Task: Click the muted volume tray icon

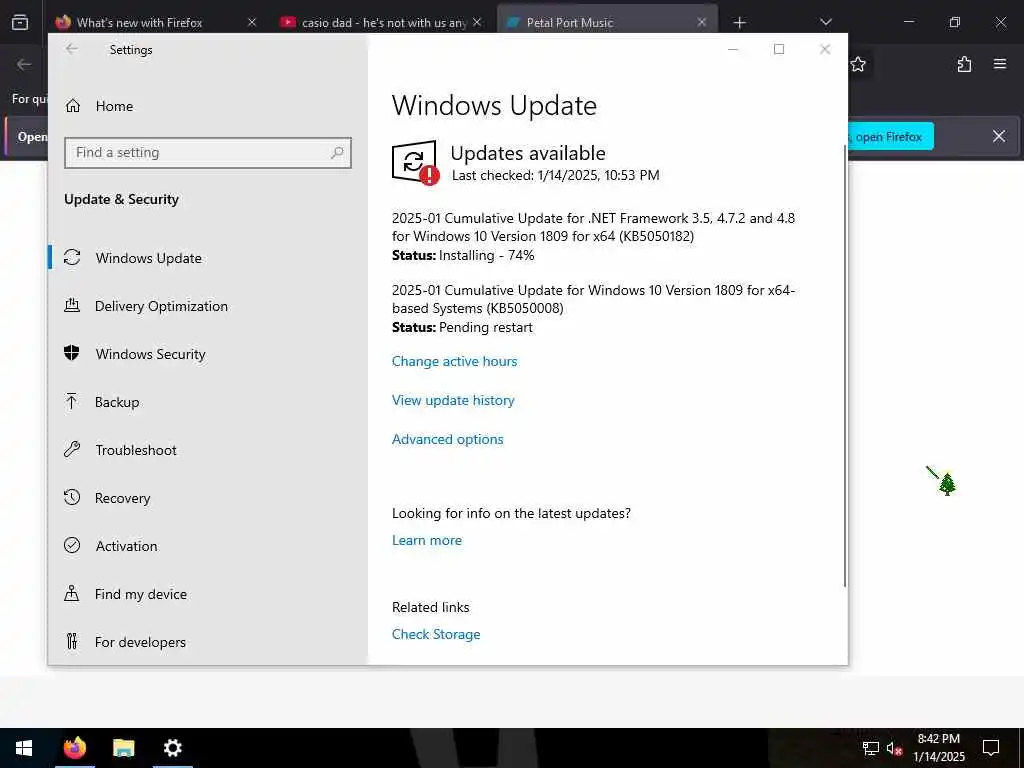Action: click(895, 748)
